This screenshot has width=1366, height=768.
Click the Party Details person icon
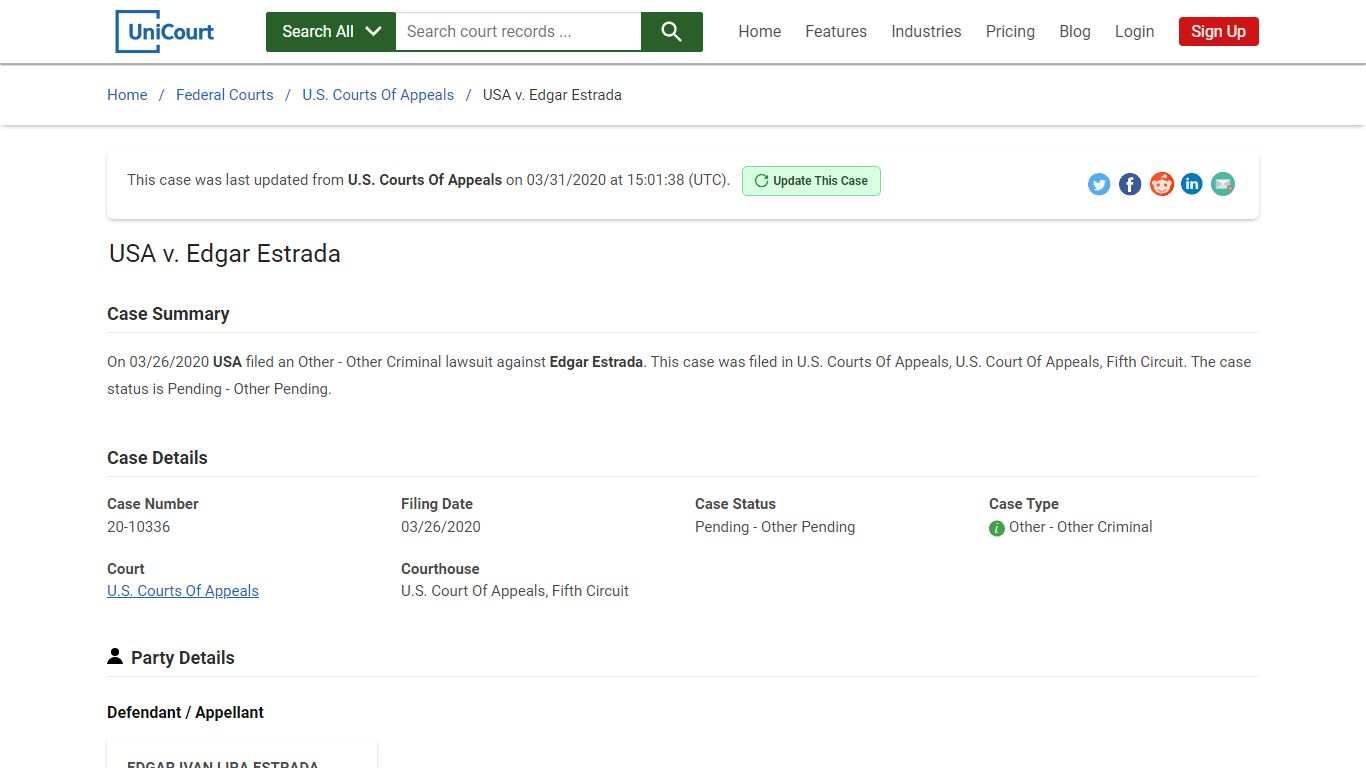tap(115, 657)
